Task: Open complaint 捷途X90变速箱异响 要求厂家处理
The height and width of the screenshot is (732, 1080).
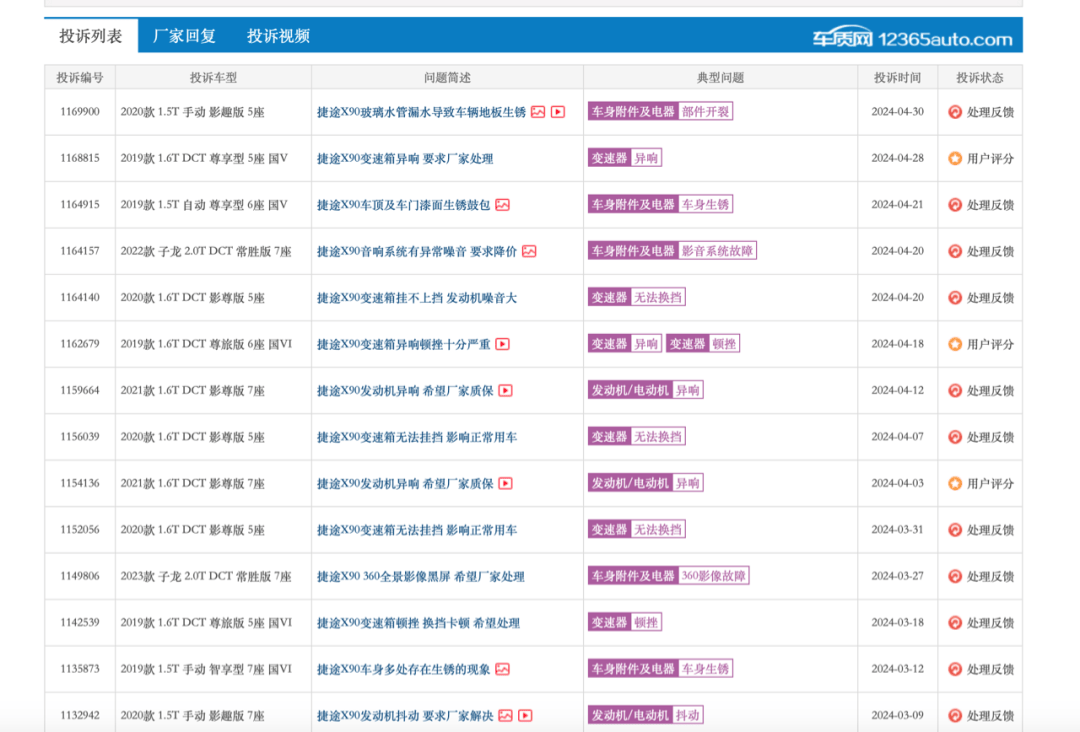Action: coord(405,158)
